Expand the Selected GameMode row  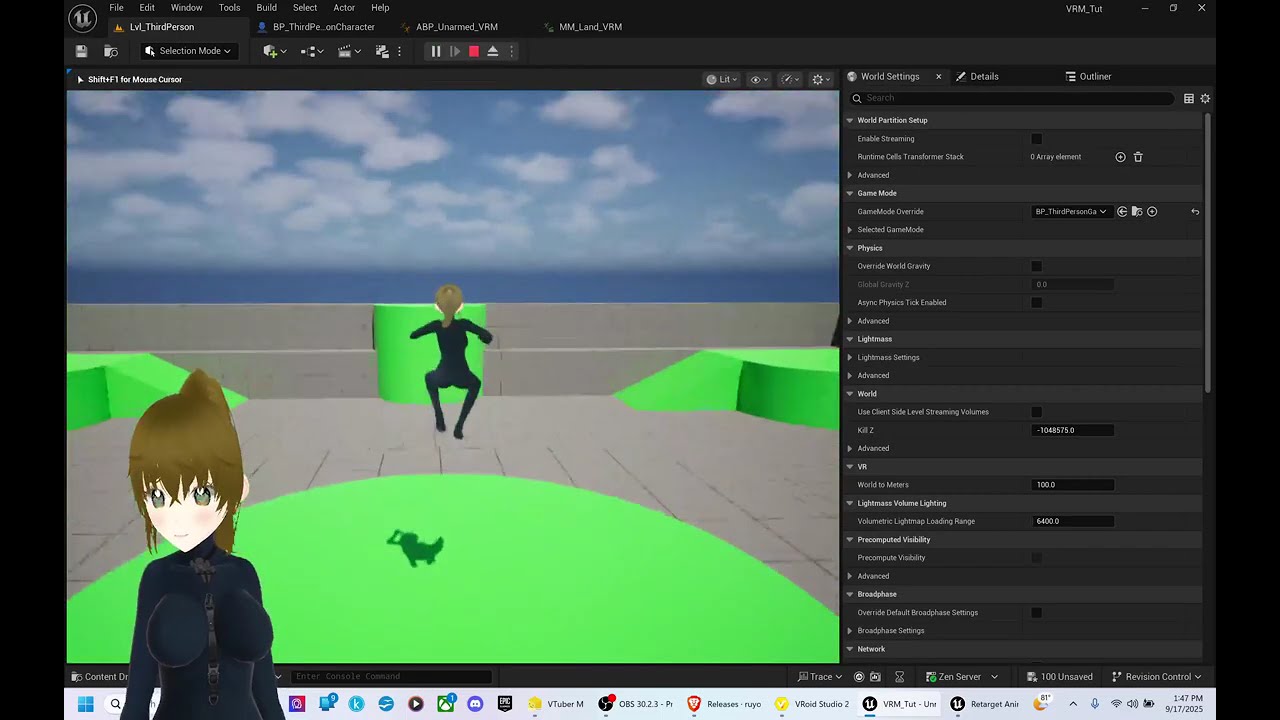[x=850, y=230]
